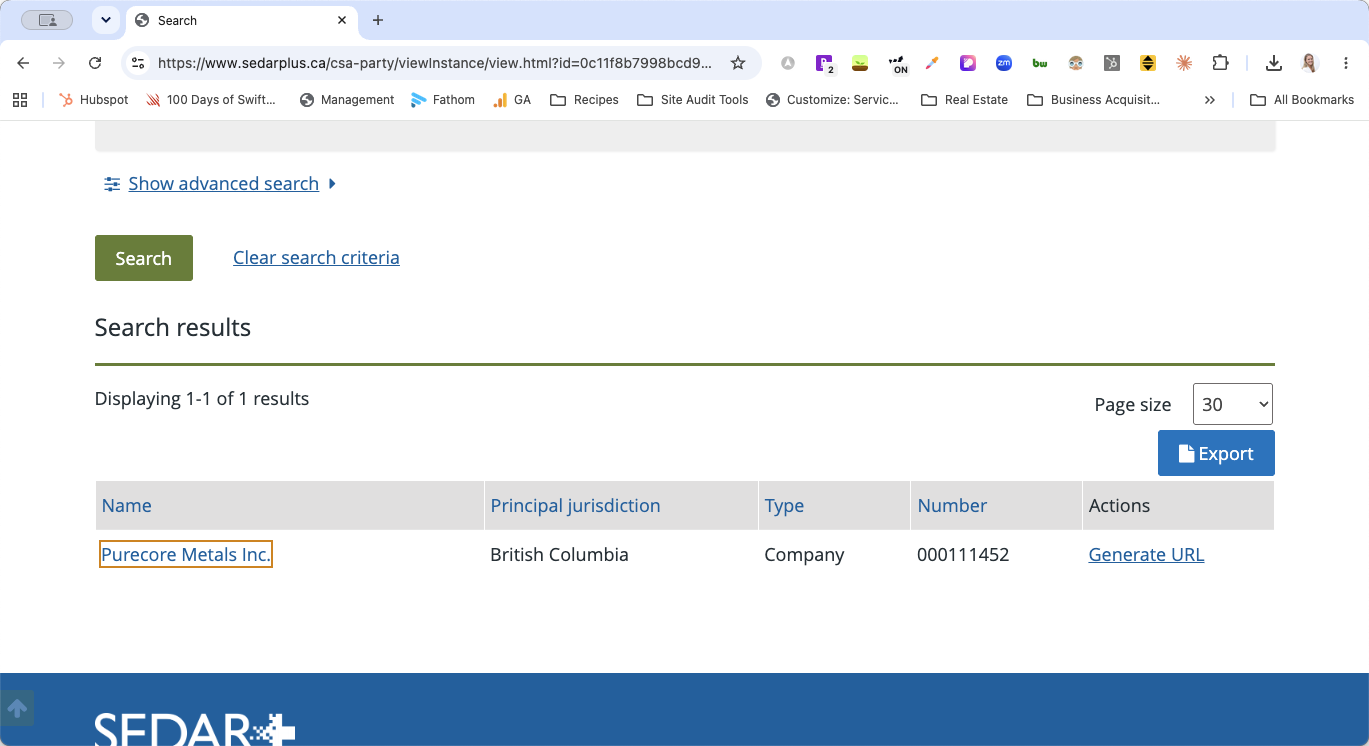Image resolution: width=1369 pixels, height=746 pixels.
Task: Open the green bw extension
Action: (1040, 63)
